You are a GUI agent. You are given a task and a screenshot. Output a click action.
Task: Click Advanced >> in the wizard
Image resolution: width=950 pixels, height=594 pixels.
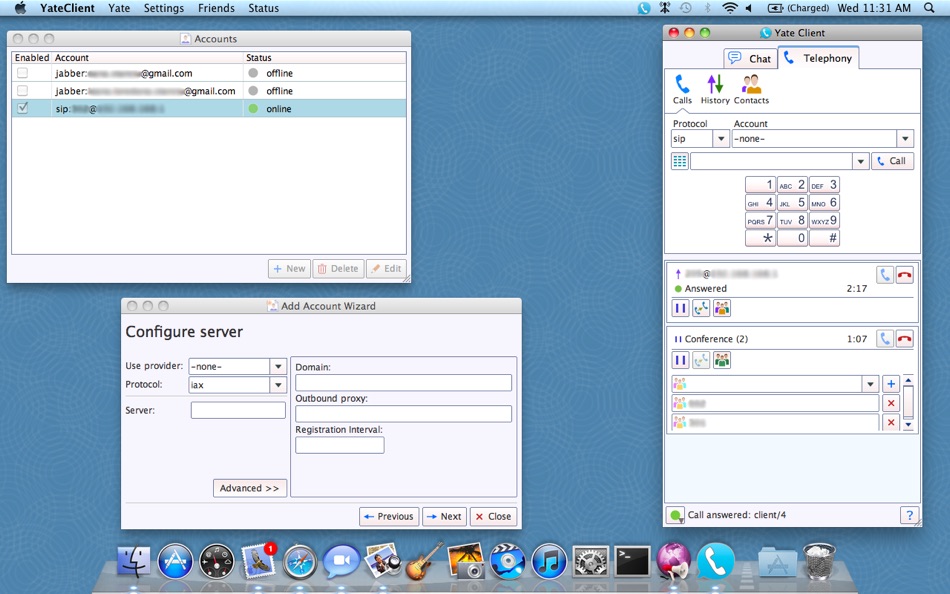pyautogui.click(x=250, y=488)
